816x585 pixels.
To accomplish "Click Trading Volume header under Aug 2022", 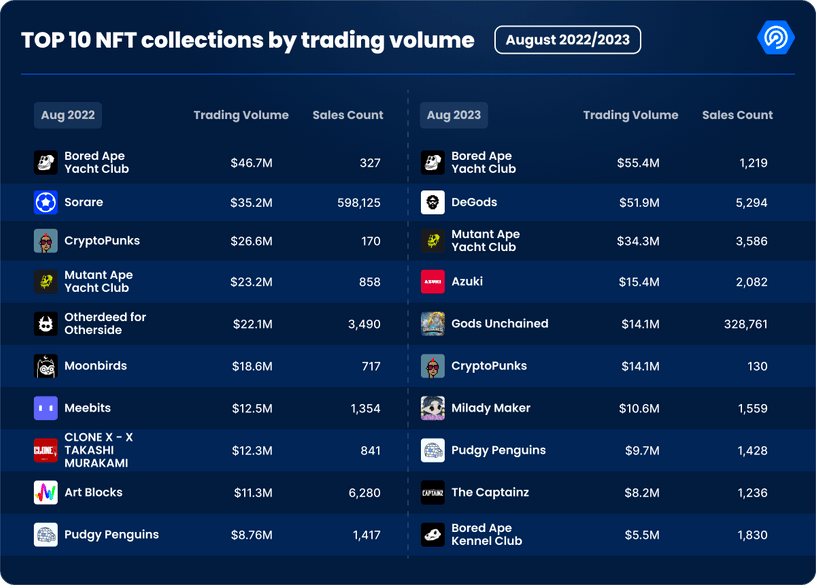I will click(x=241, y=115).
